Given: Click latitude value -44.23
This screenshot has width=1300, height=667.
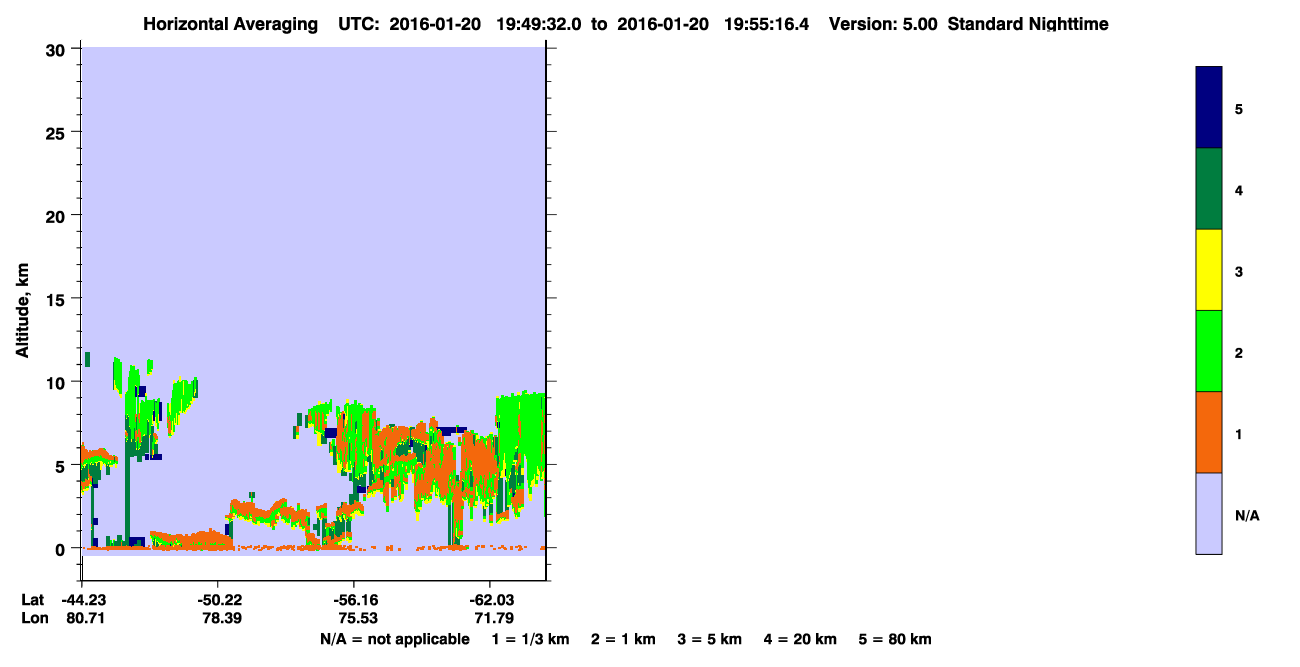Looking at the screenshot, I should coord(83,600).
